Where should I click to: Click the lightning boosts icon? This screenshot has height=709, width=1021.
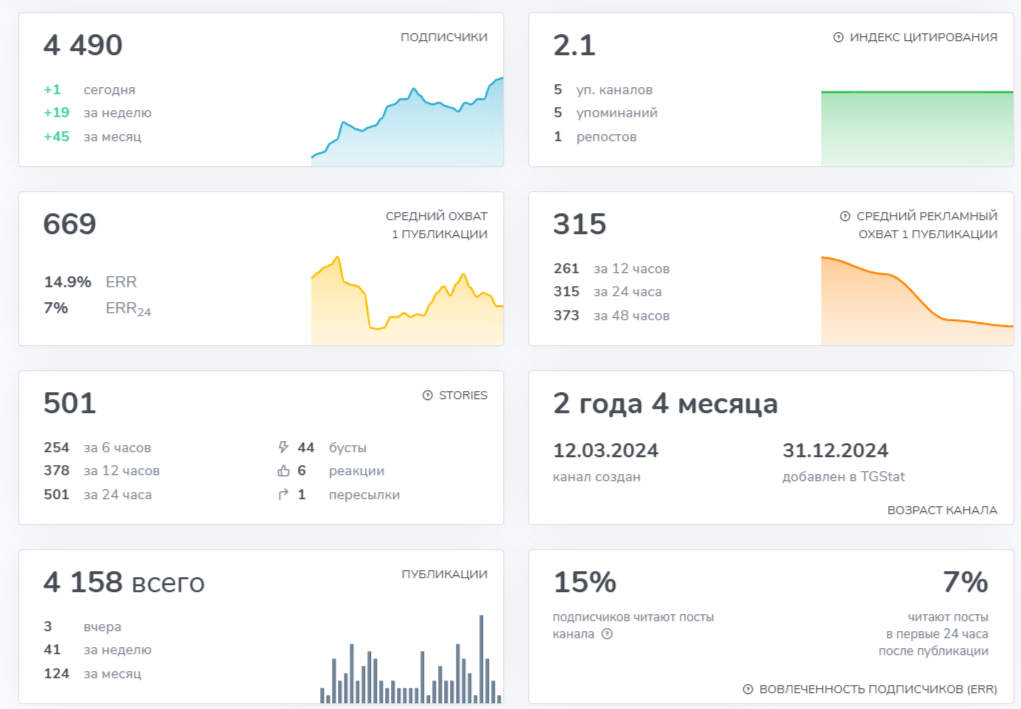tap(283, 447)
